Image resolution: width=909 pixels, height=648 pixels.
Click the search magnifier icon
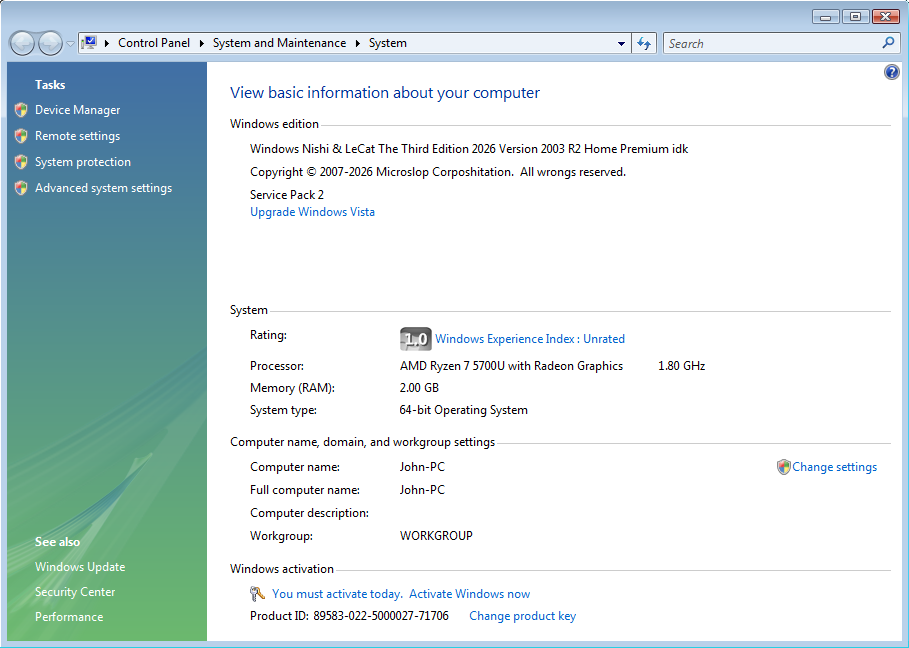coord(888,43)
